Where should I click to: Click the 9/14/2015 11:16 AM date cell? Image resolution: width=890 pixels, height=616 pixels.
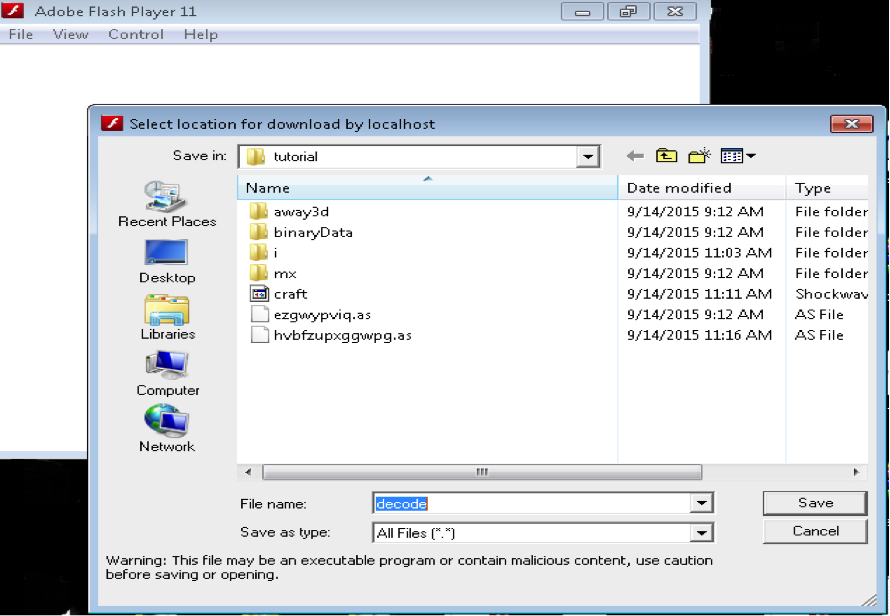(x=699, y=335)
